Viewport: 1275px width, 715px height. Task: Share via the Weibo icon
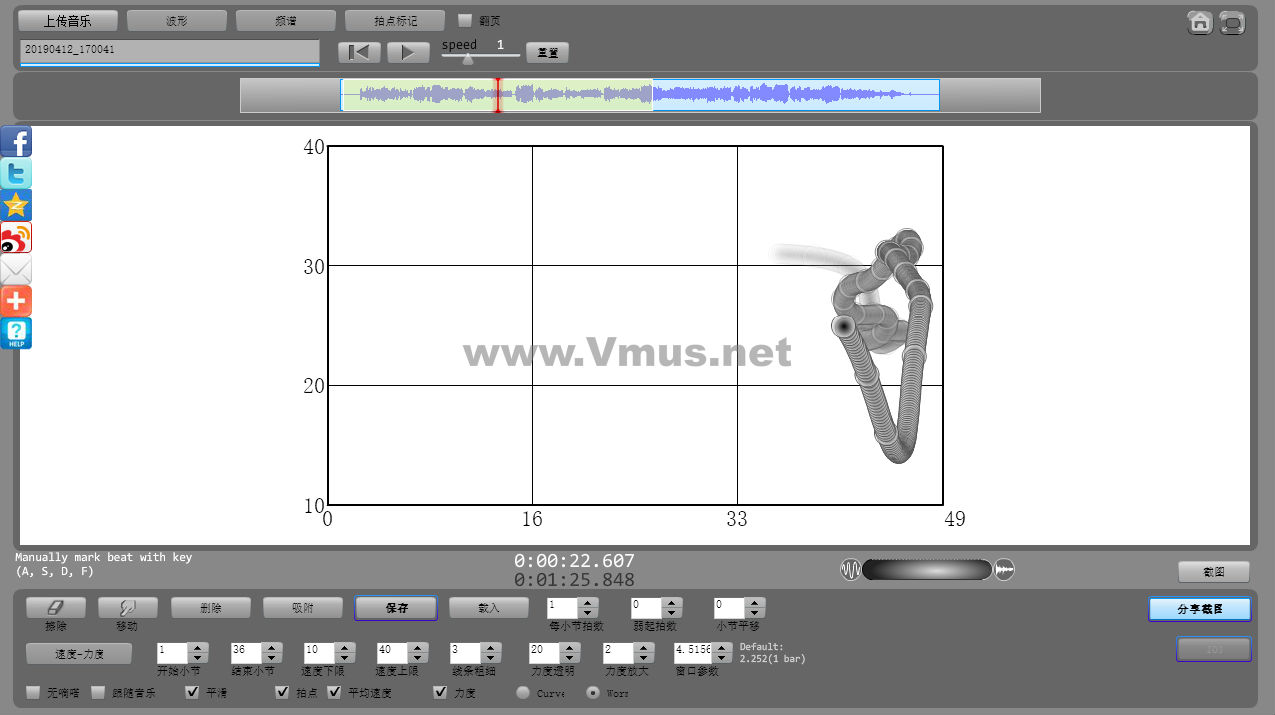pos(16,238)
